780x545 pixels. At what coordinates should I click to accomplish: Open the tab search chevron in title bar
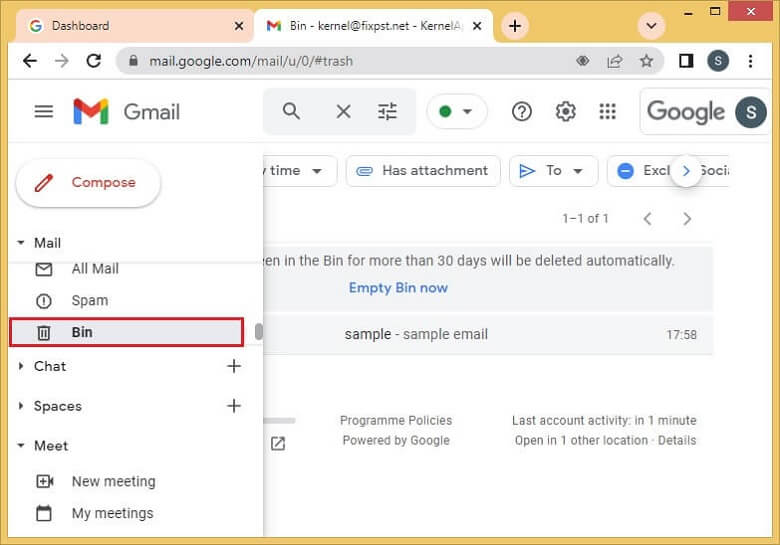pos(651,26)
